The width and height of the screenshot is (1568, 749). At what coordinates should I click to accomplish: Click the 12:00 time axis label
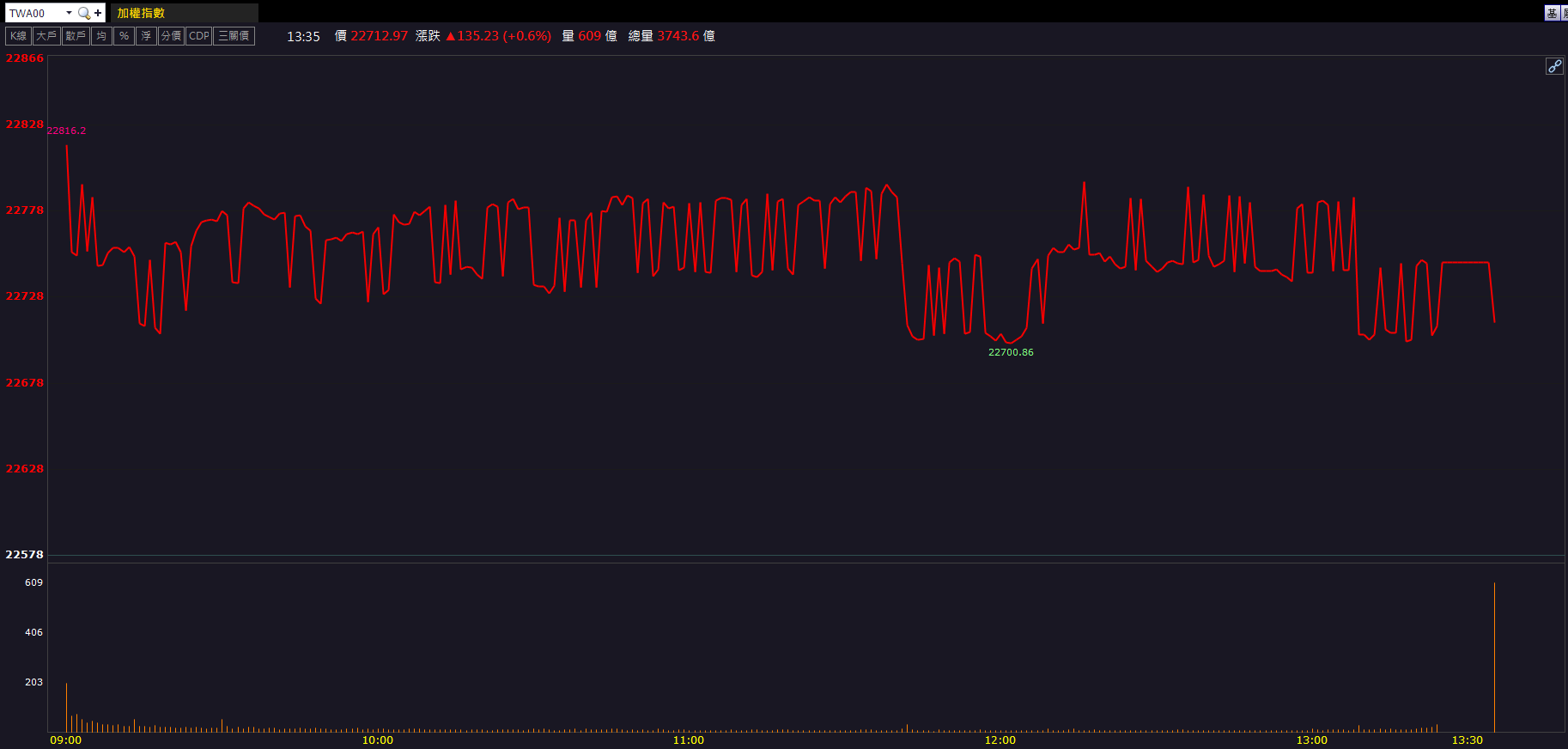point(1000,740)
